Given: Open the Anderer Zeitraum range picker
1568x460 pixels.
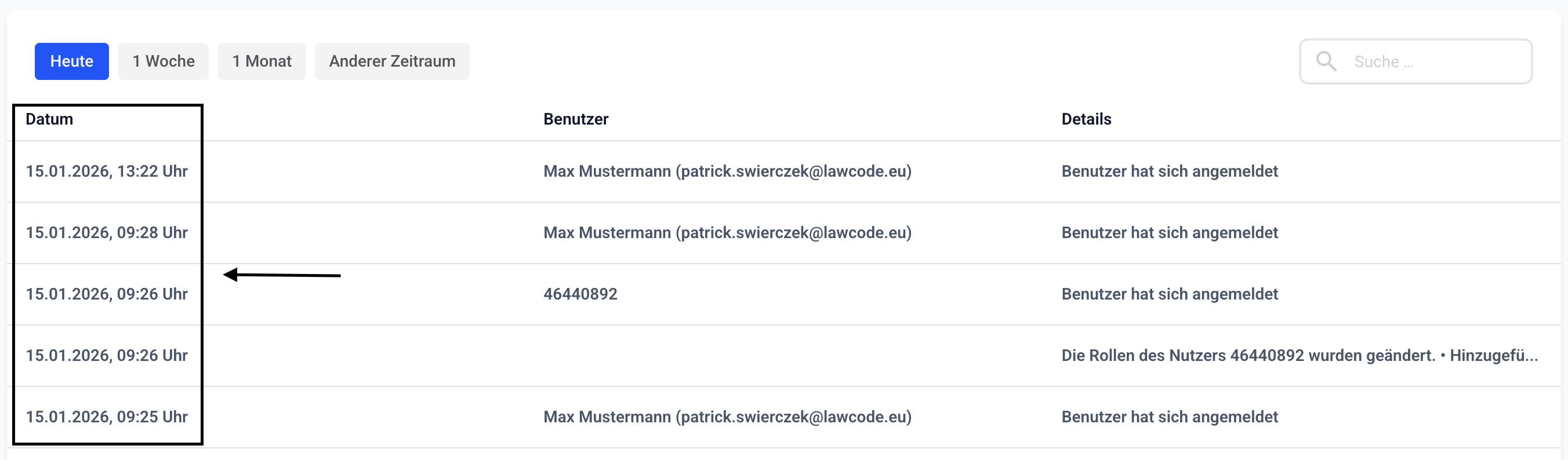Looking at the screenshot, I should click(392, 61).
